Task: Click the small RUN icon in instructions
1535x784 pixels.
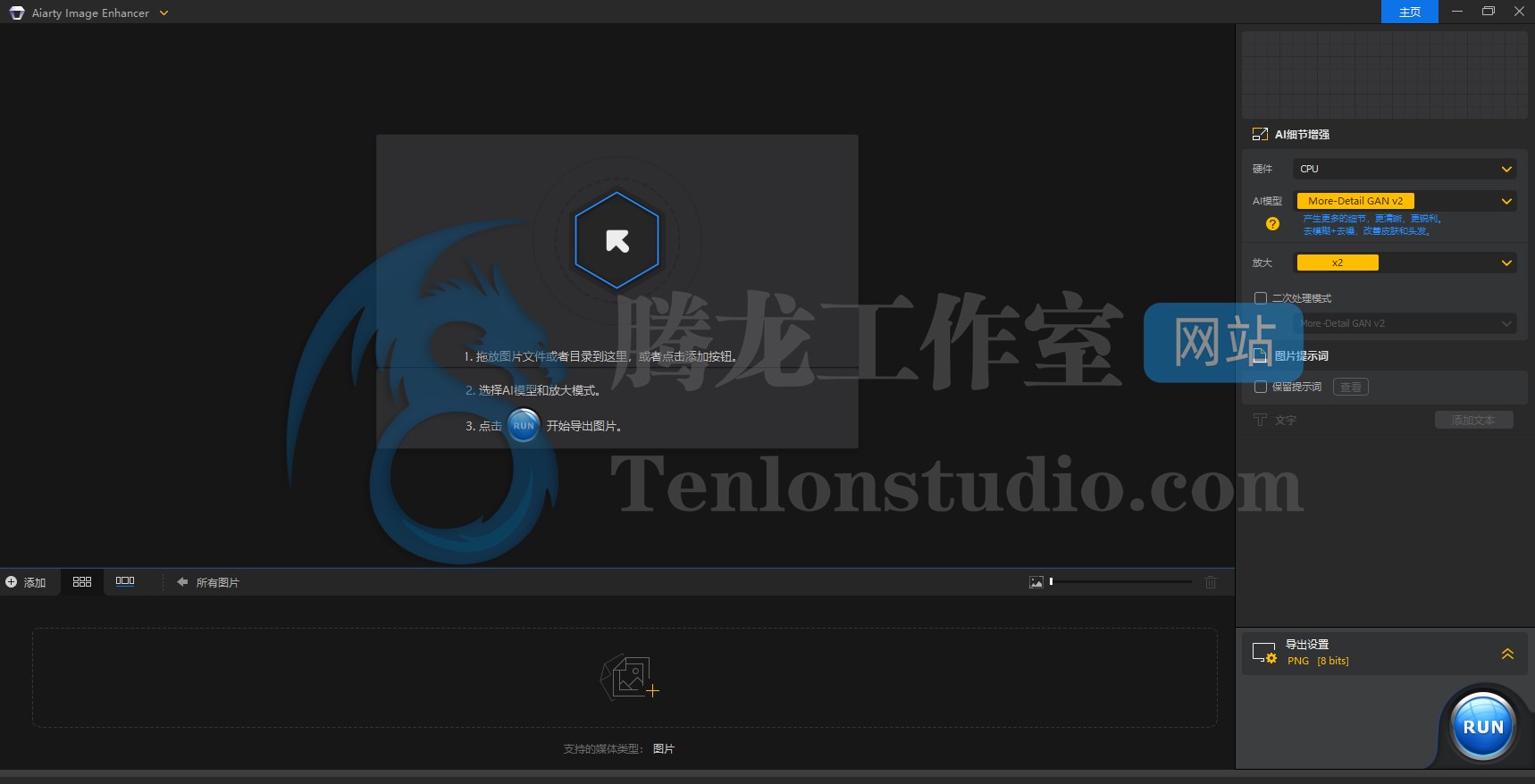Action: [x=524, y=426]
